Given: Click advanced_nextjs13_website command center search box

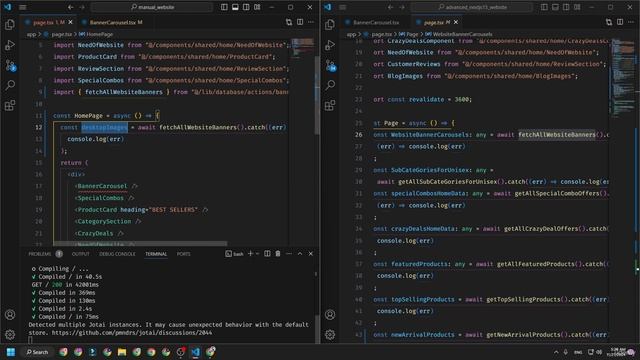Looking at the screenshot, I should [x=472, y=7].
